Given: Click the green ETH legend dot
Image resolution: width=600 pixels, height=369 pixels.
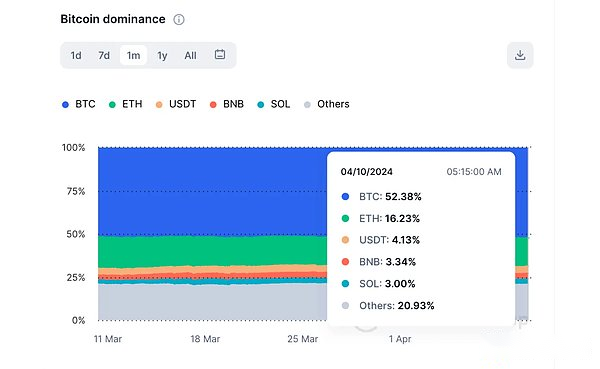Looking at the screenshot, I should (x=112, y=104).
